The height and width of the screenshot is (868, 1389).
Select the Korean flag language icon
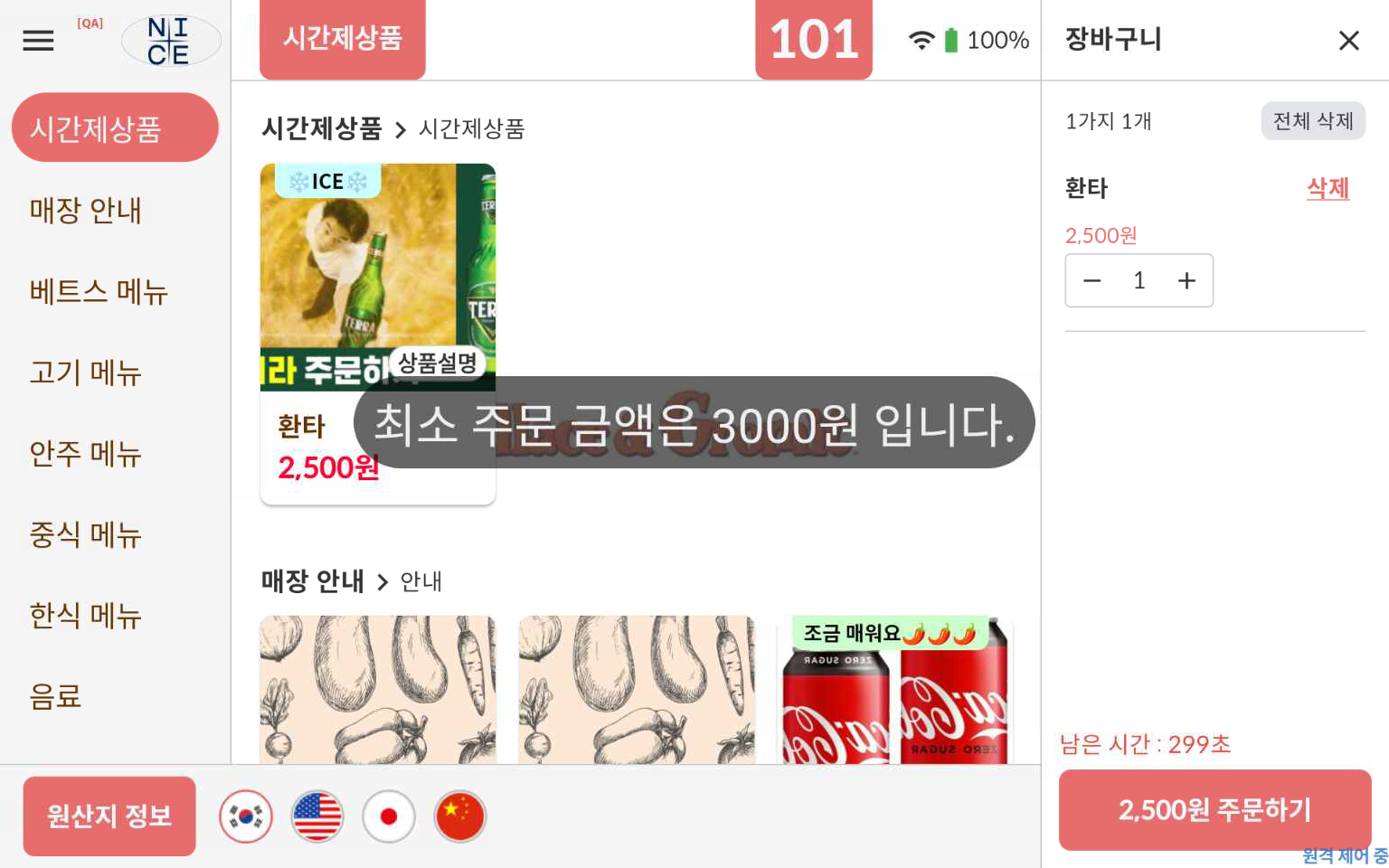point(246,816)
